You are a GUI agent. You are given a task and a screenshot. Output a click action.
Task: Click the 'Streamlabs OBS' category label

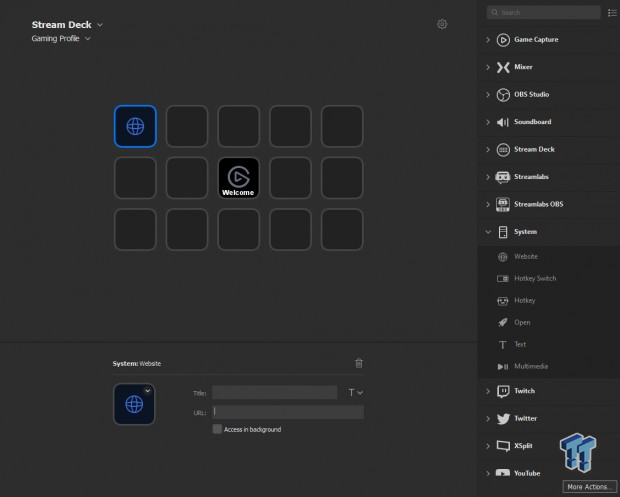coord(539,204)
